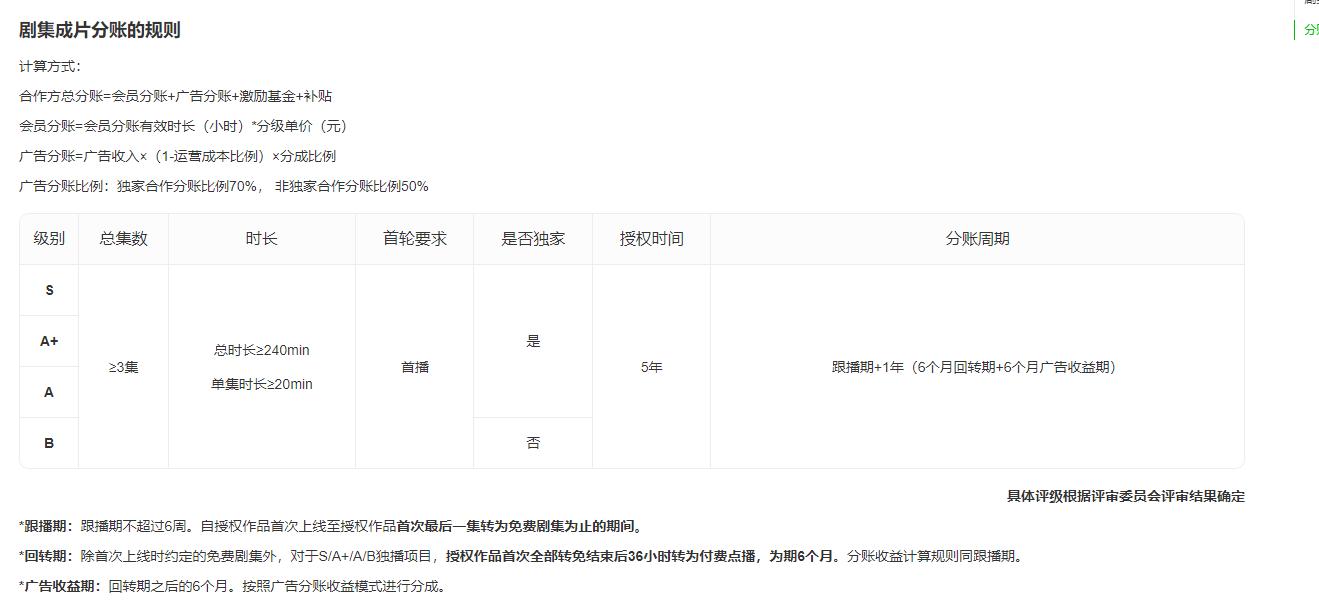This screenshot has height=606, width=1319.
Task: Select the A+ level row cell
Action: (x=48, y=340)
